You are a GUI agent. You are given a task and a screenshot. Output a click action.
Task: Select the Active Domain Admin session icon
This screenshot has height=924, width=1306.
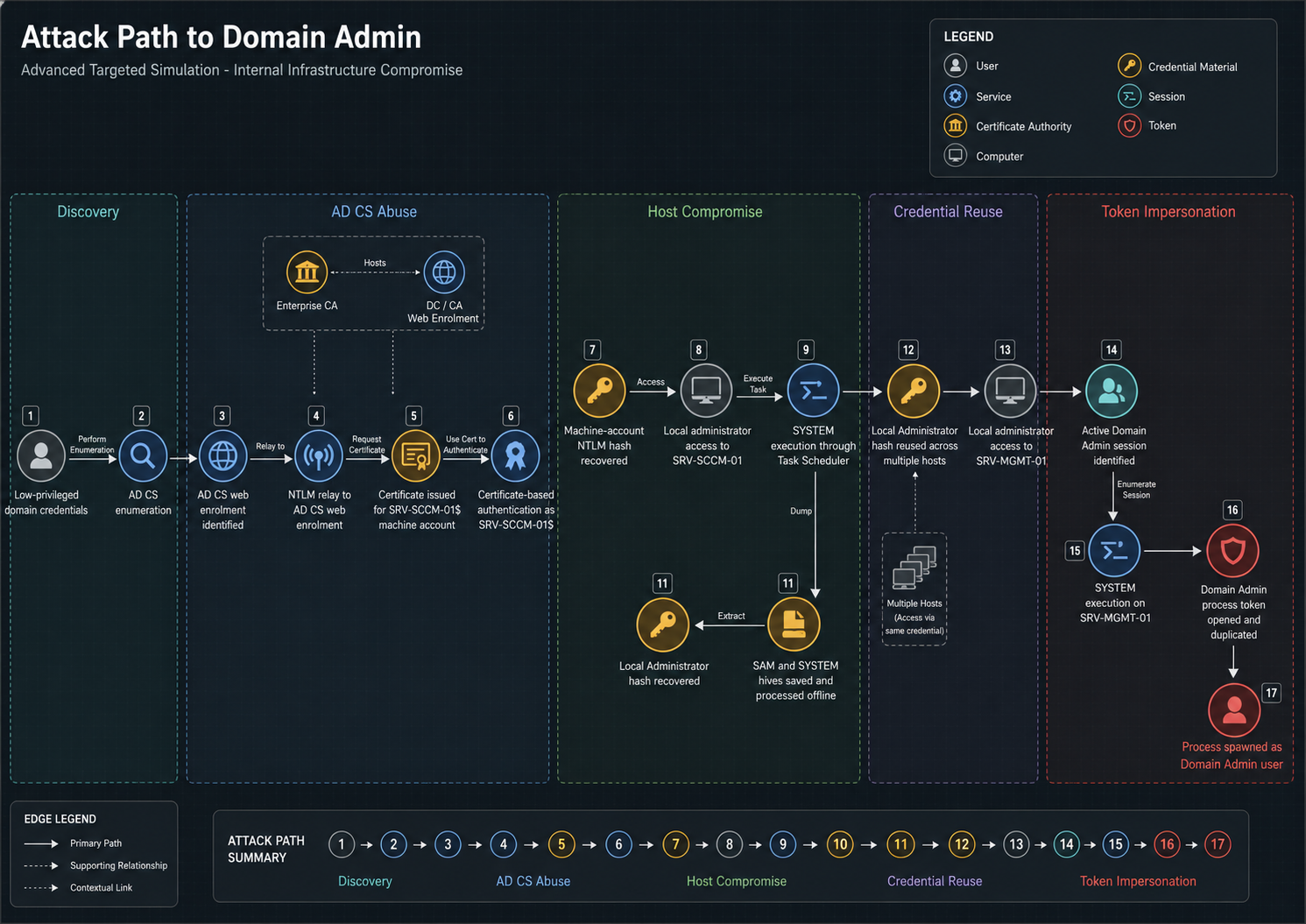point(1112,391)
